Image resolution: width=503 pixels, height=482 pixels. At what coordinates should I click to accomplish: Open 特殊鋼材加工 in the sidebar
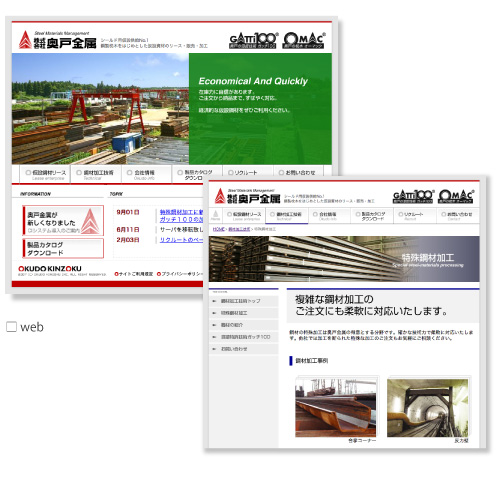click(x=244, y=313)
